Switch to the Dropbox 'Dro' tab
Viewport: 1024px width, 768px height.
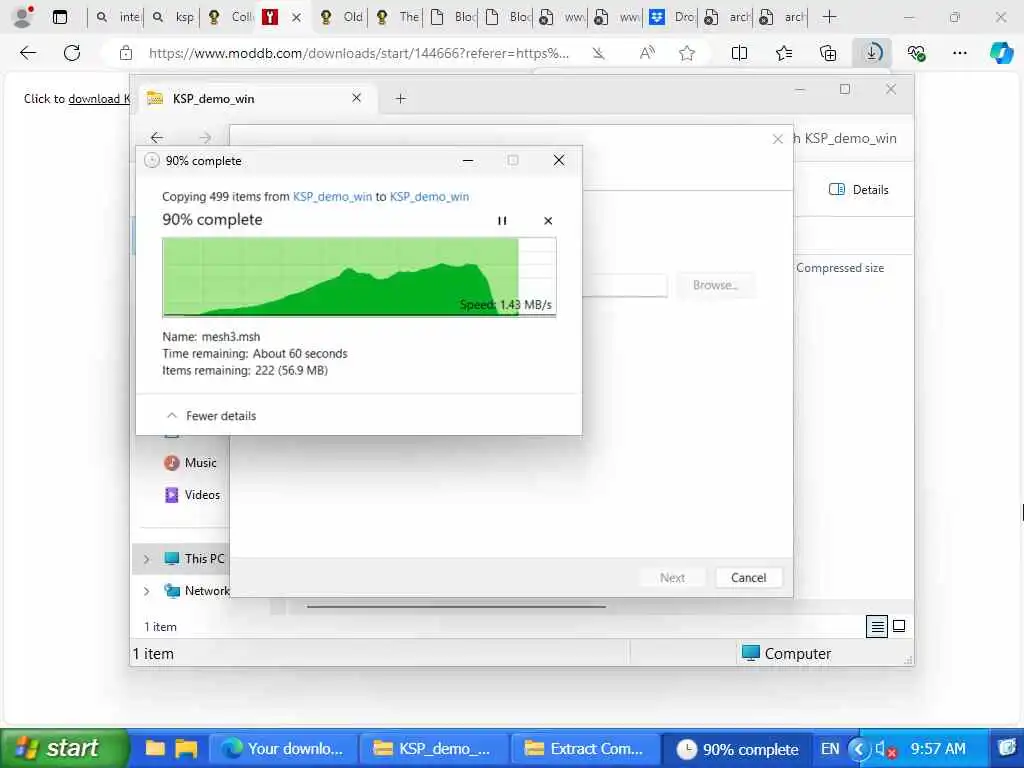pos(673,17)
